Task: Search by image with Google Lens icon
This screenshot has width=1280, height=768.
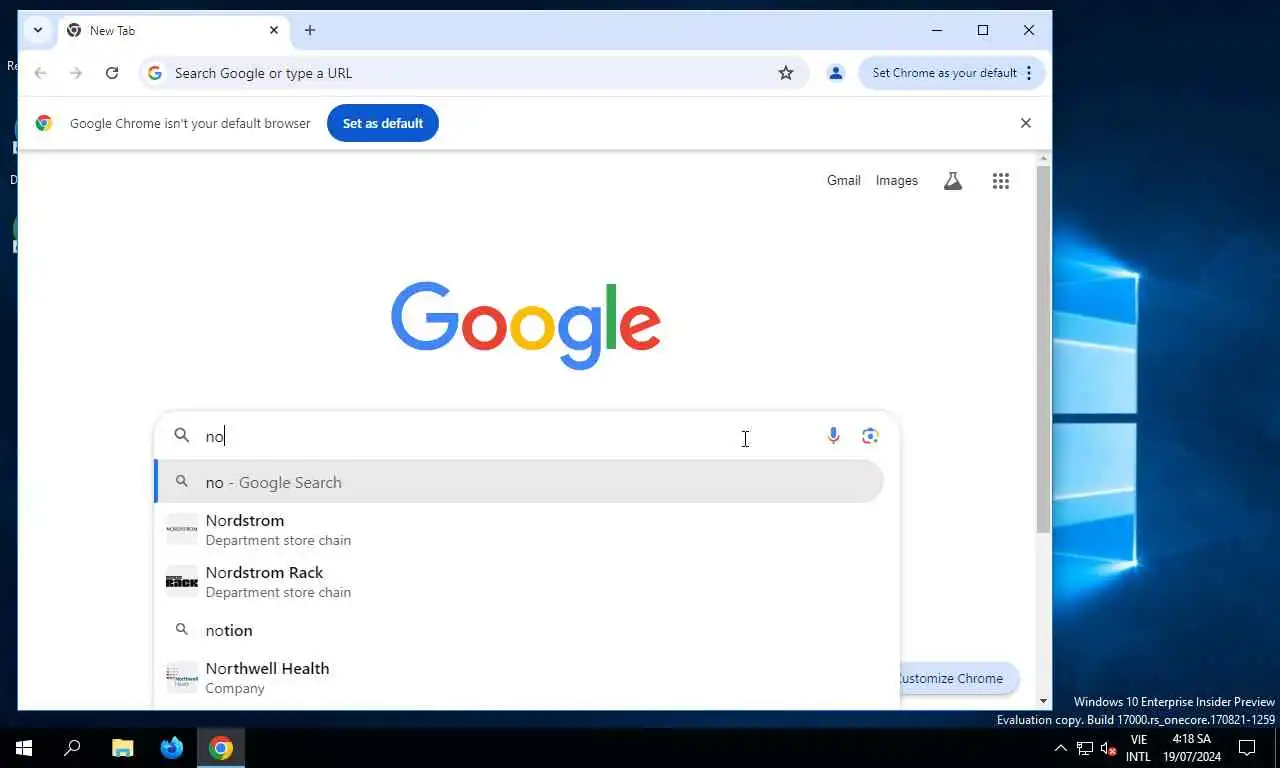Action: point(870,436)
